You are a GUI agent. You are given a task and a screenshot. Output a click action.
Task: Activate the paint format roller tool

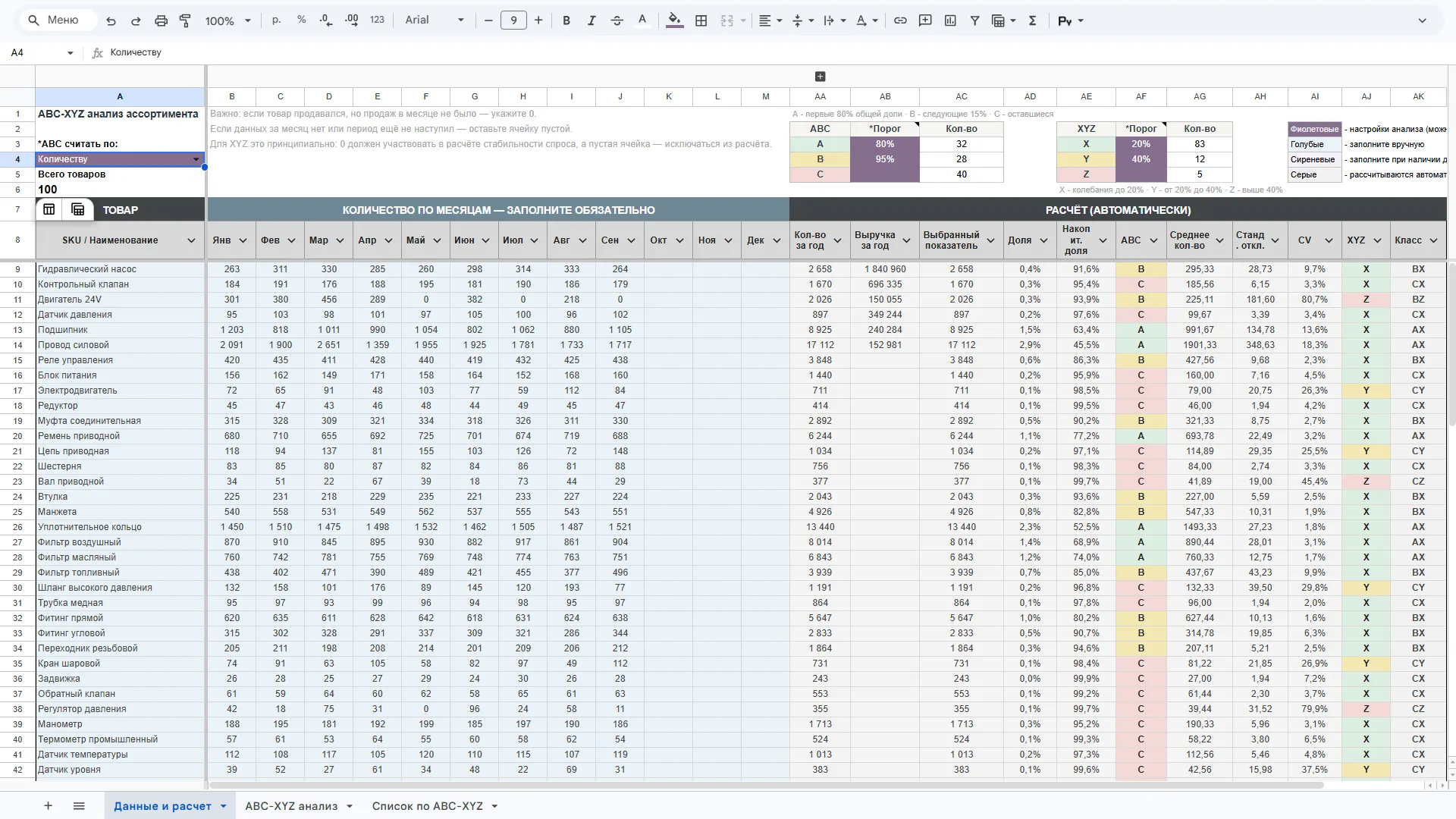tap(185, 20)
